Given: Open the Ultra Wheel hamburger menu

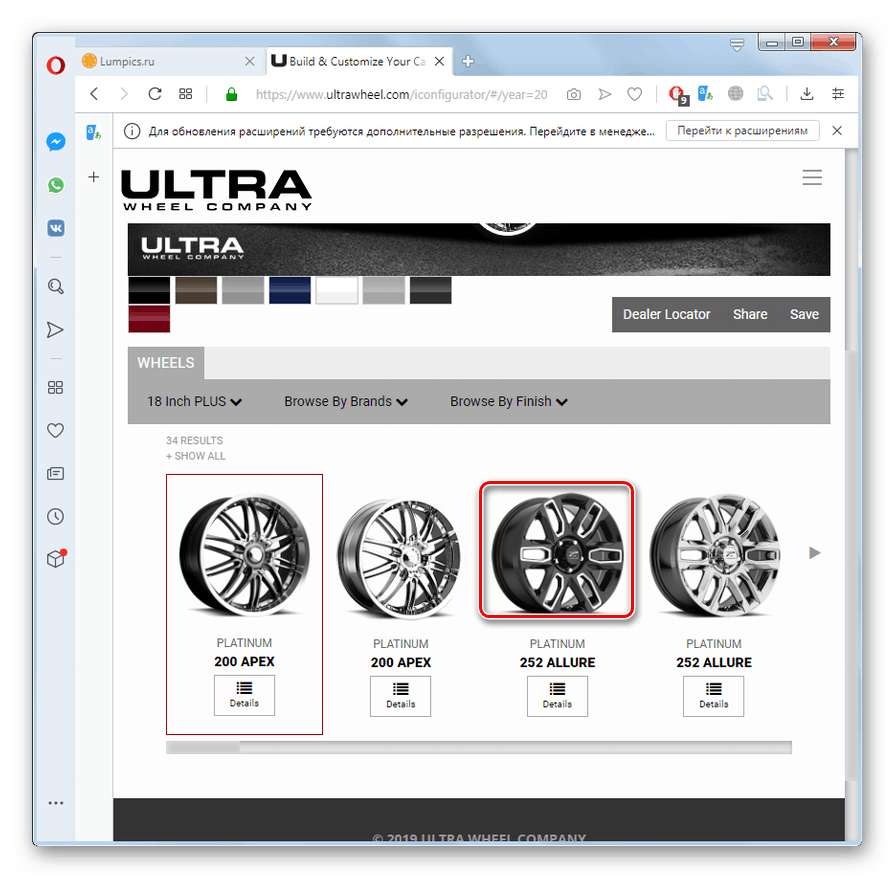Looking at the screenshot, I should (812, 177).
